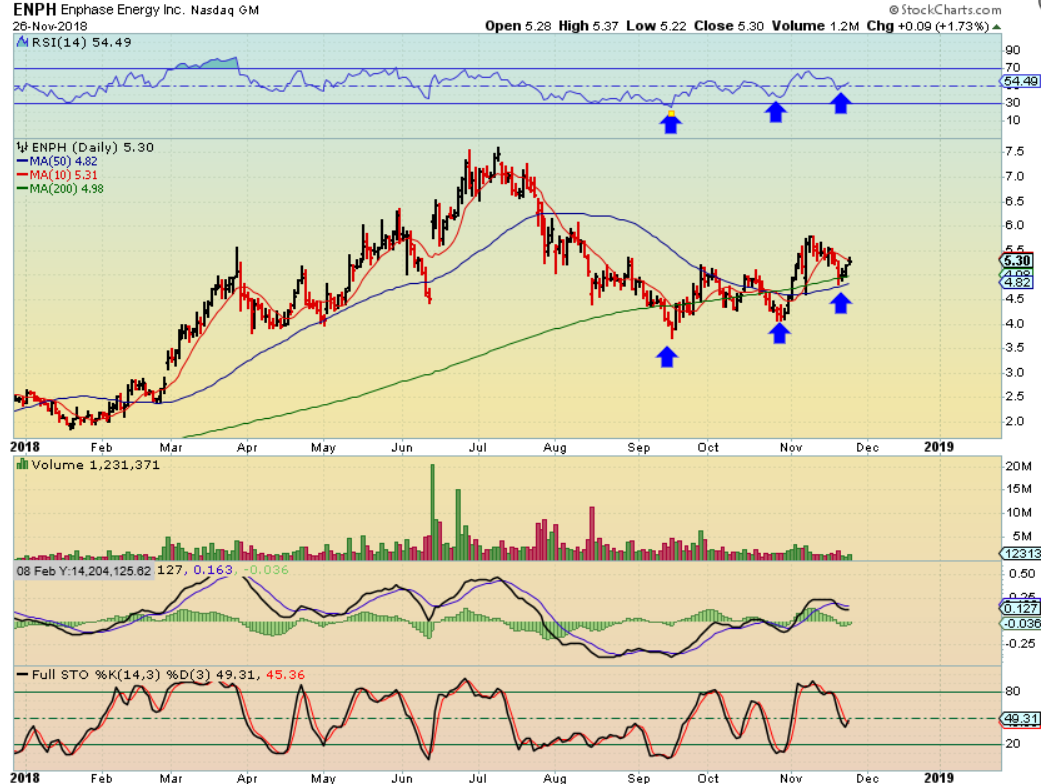Click the Close 5.30 value in header

(x=729, y=26)
